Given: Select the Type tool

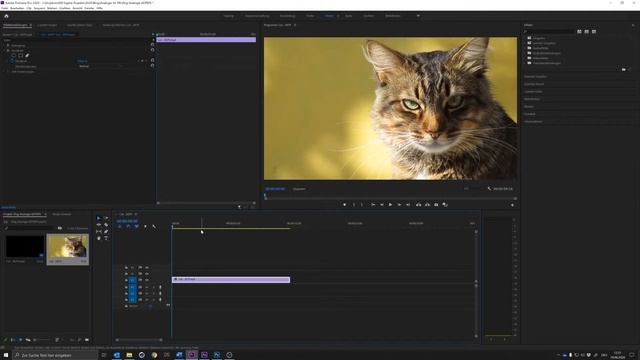Looking at the screenshot, I should click(x=106, y=238).
